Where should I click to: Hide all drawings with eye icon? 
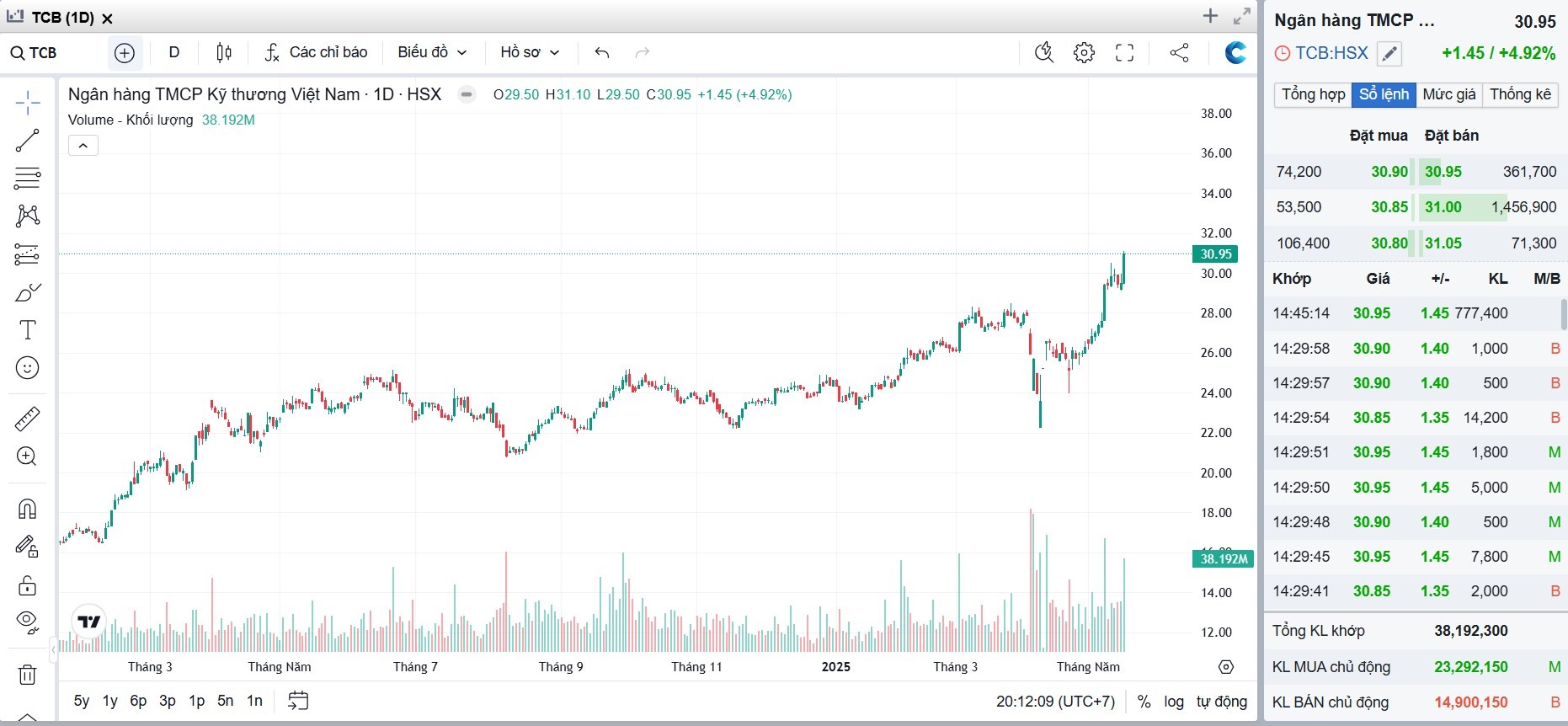click(27, 622)
